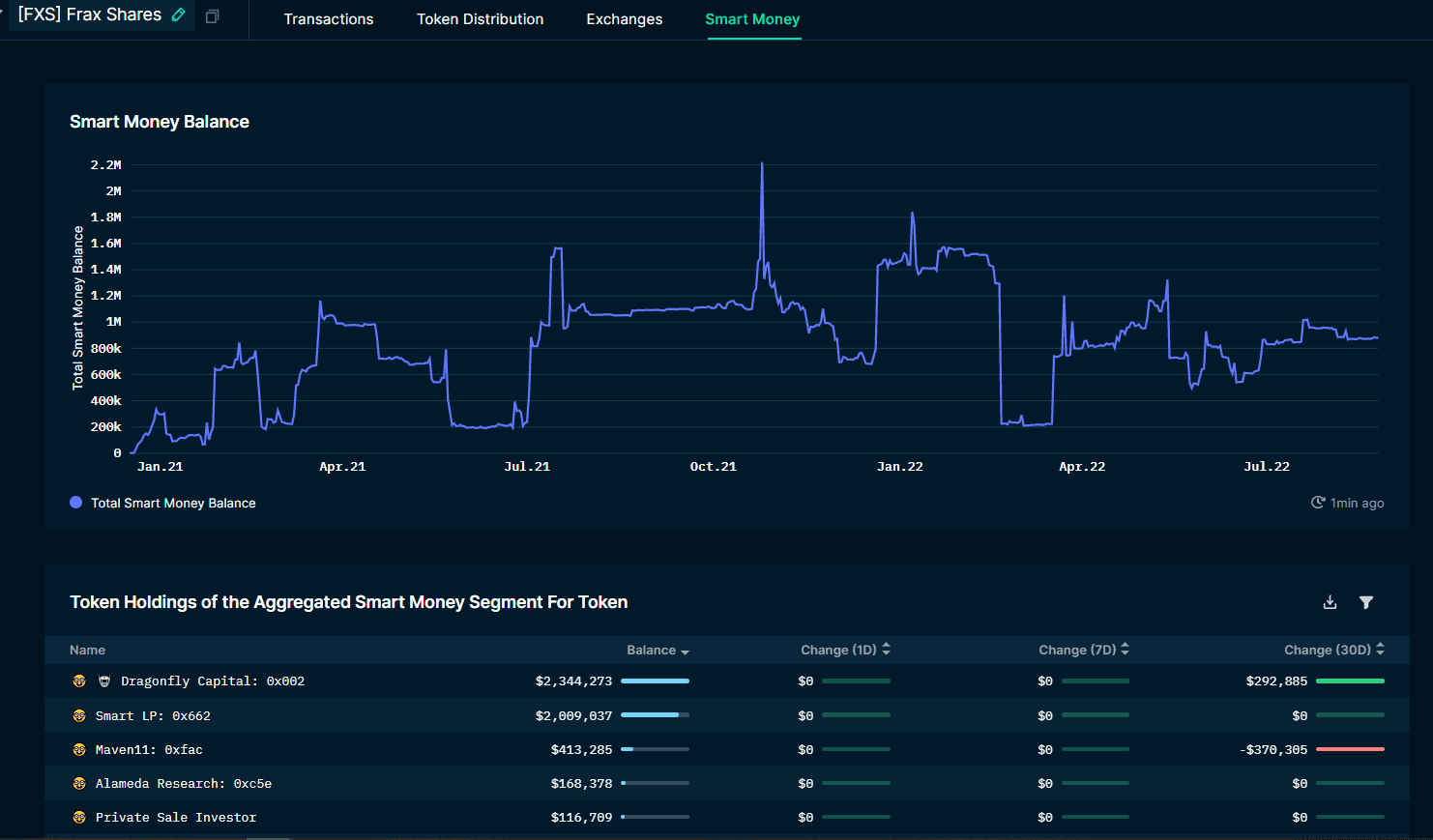Click the smart money badge on Smart LP row

click(x=79, y=716)
